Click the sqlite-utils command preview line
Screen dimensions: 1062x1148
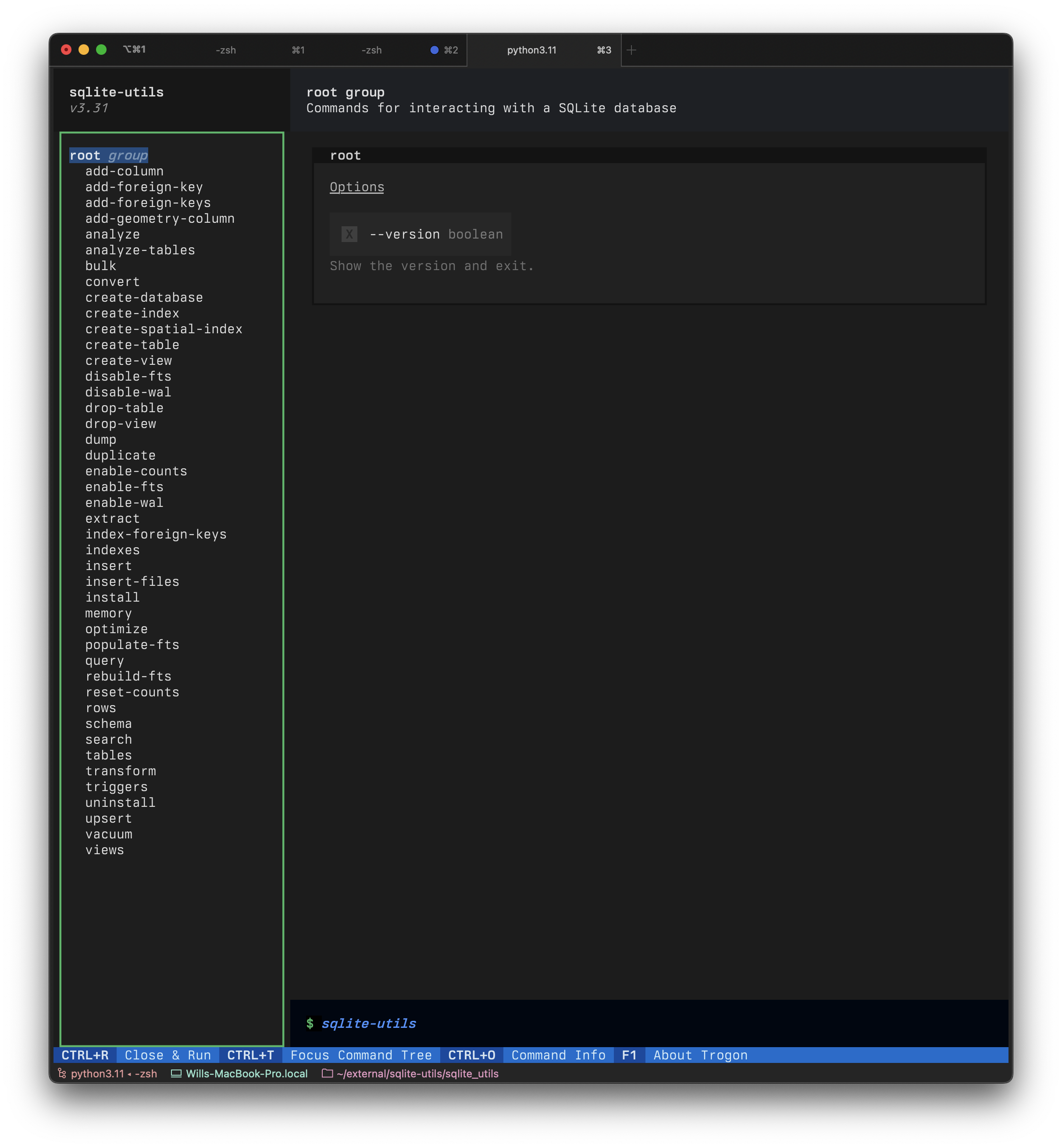pos(370,1023)
